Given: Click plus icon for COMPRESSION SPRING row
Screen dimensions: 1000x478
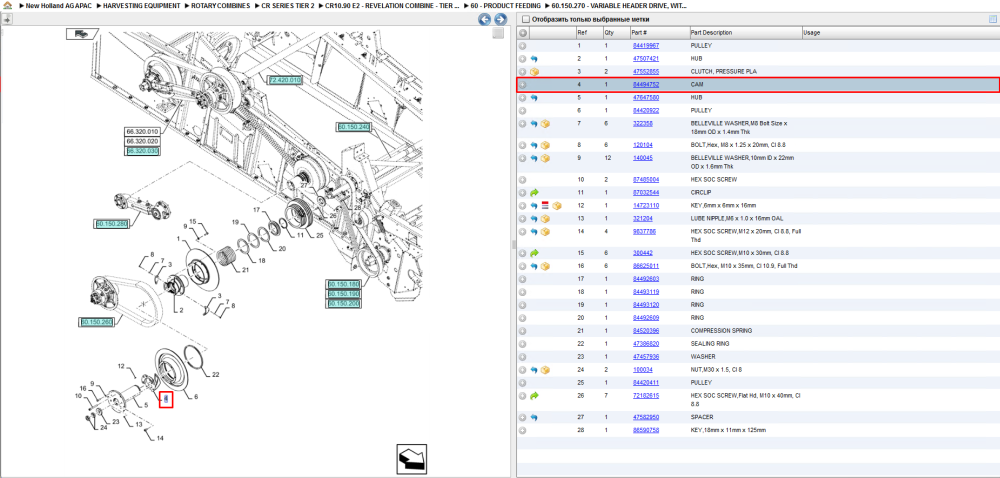Looking at the screenshot, I should click(x=522, y=331).
